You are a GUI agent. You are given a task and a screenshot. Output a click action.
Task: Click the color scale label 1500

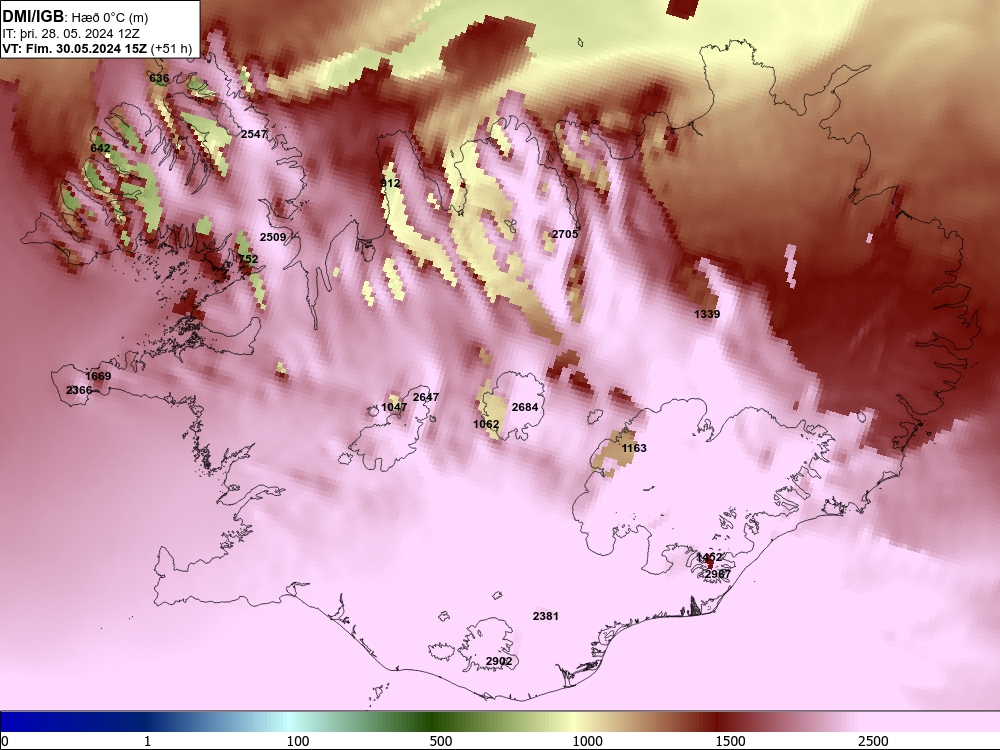[730, 742]
